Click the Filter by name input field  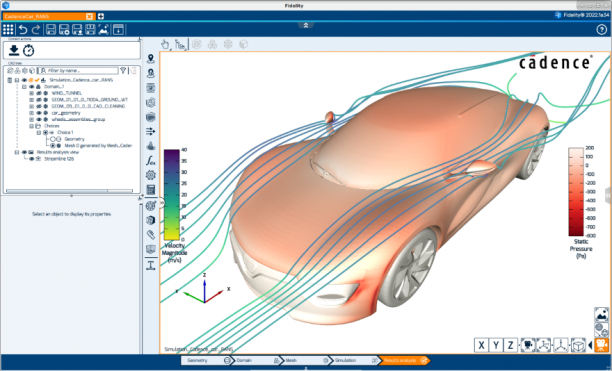tap(78, 71)
